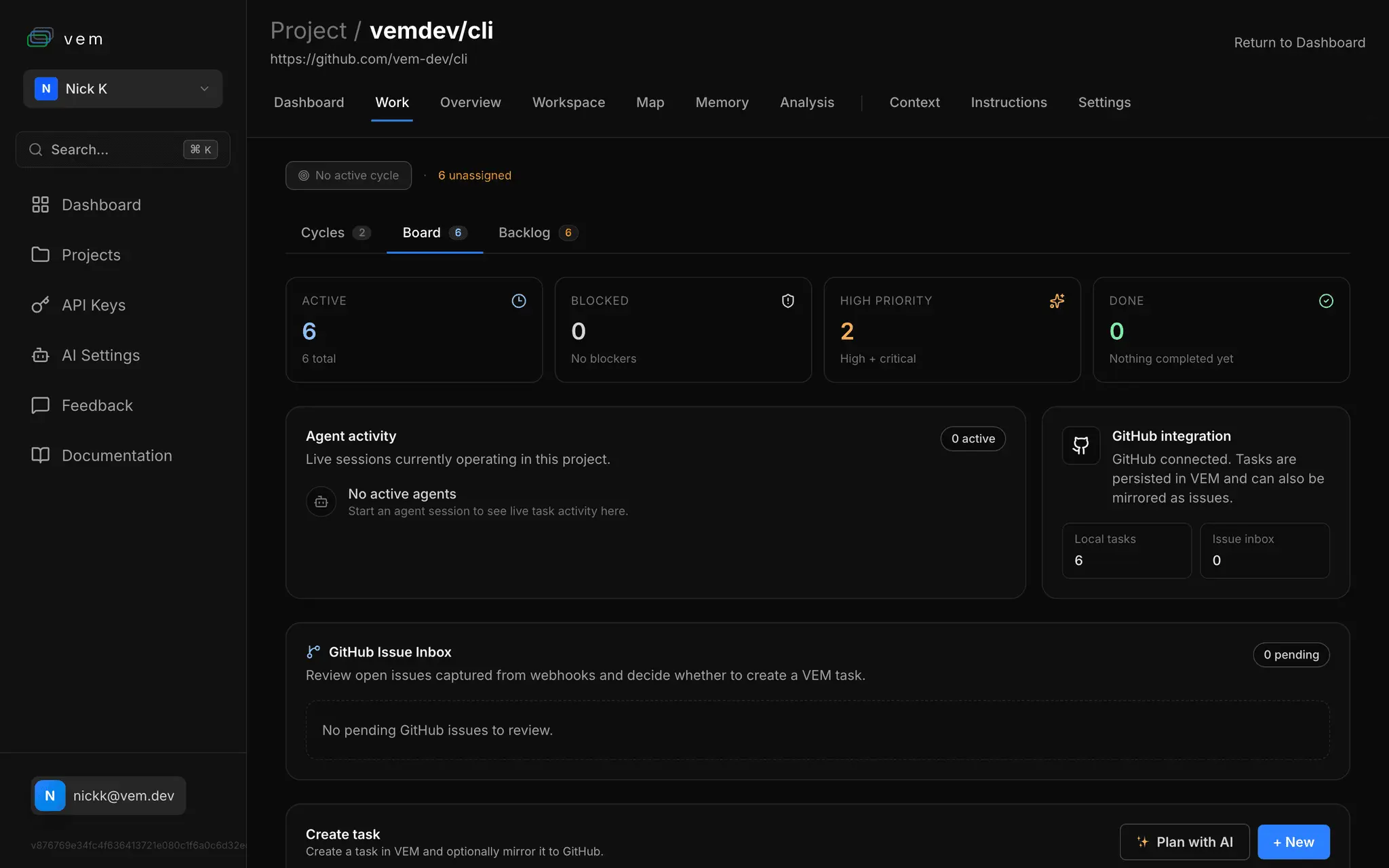
Task: Switch to the Overview tab
Action: click(471, 102)
